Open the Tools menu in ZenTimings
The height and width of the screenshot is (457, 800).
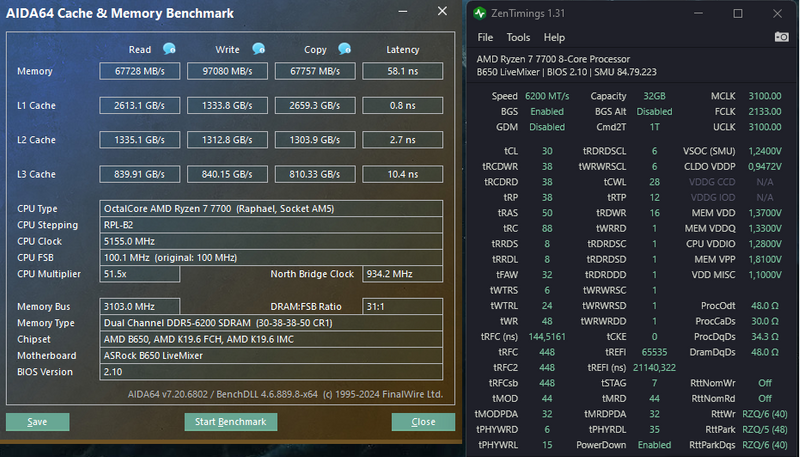pyautogui.click(x=518, y=37)
